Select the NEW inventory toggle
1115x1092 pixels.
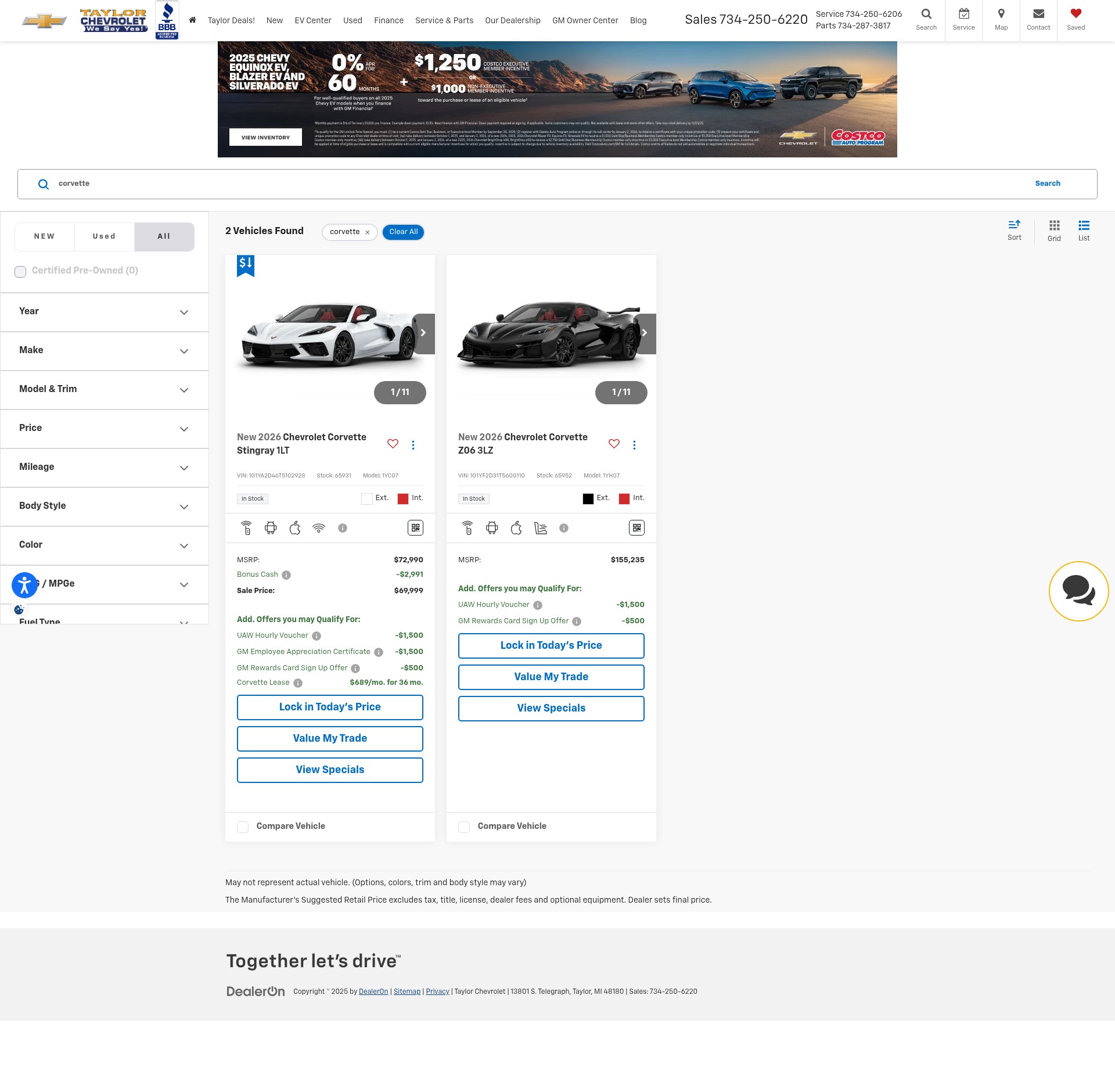pos(45,236)
